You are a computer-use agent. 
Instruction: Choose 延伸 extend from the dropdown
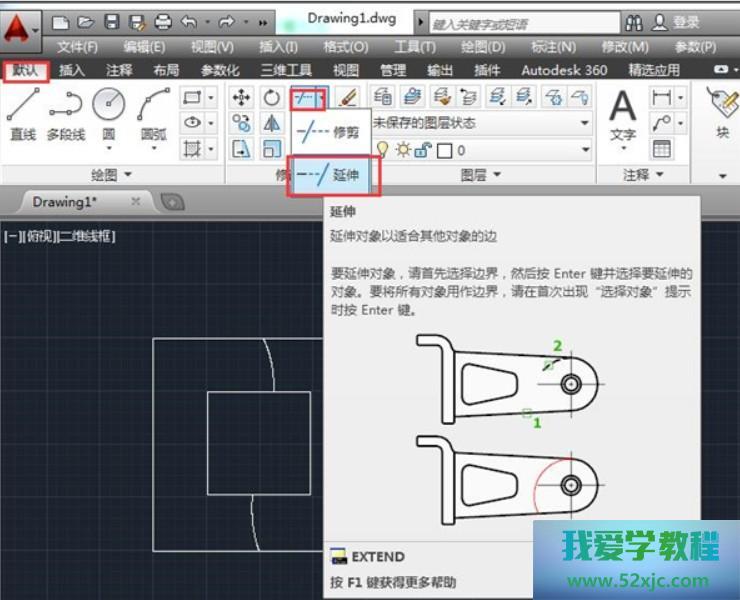[334, 175]
